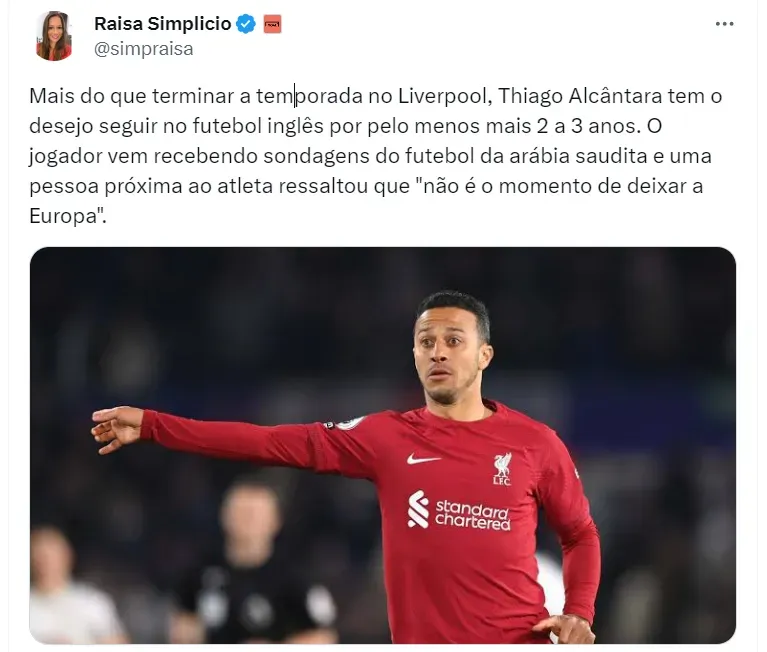Image resolution: width=767 pixels, height=652 pixels.
Task: Click the word "temporada" with the text cursor
Action: pyautogui.click(x=309, y=96)
